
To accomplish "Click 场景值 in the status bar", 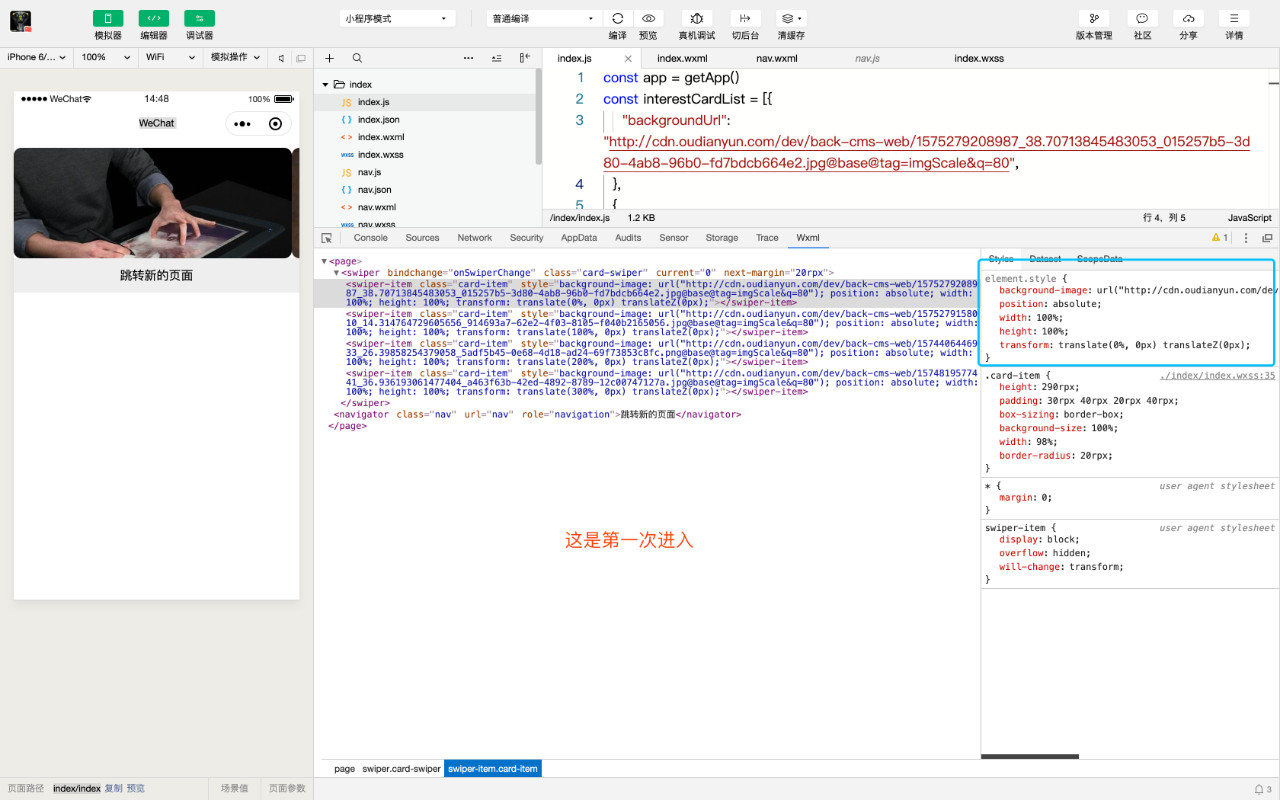I will 235,789.
